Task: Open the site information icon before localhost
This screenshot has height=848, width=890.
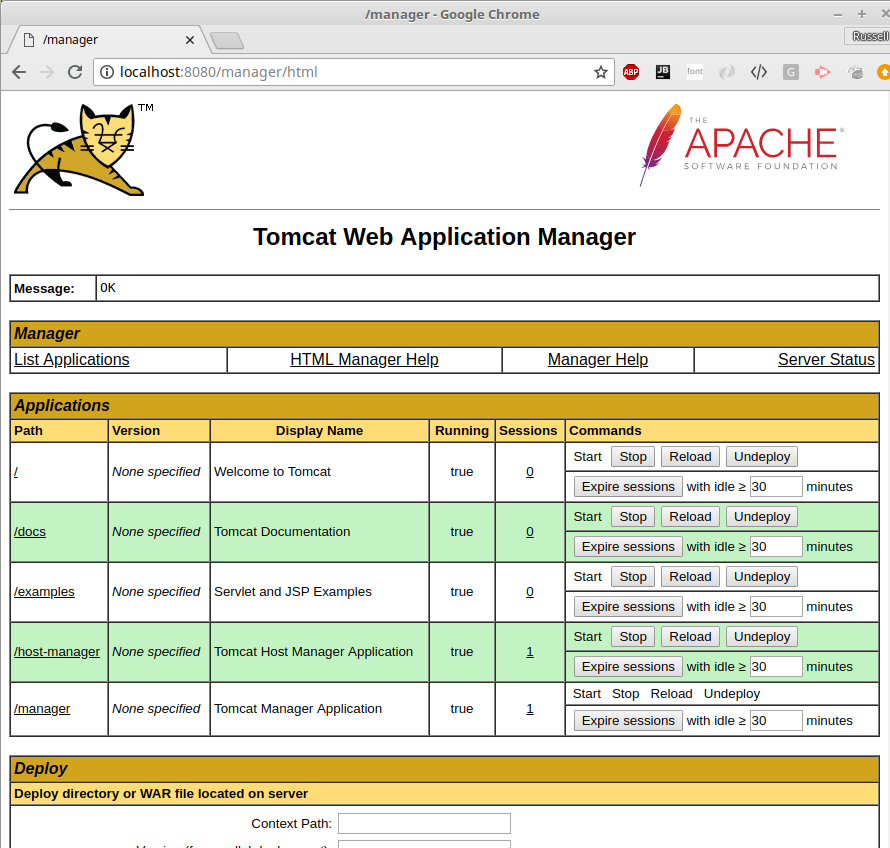Action: 106,72
